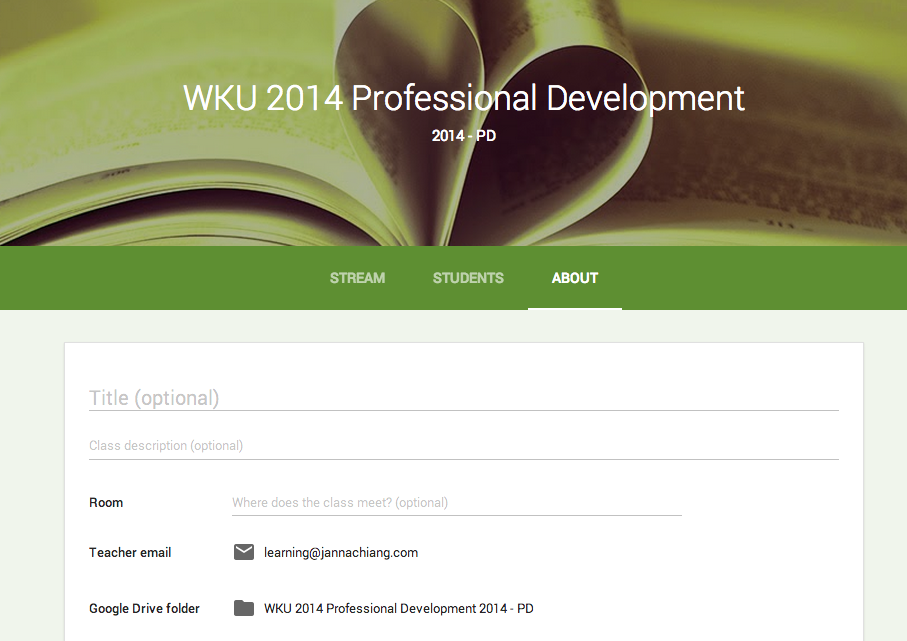
Task: Open the WKU 2014 Professional Development Drive folder link
Action: point(398,608)
